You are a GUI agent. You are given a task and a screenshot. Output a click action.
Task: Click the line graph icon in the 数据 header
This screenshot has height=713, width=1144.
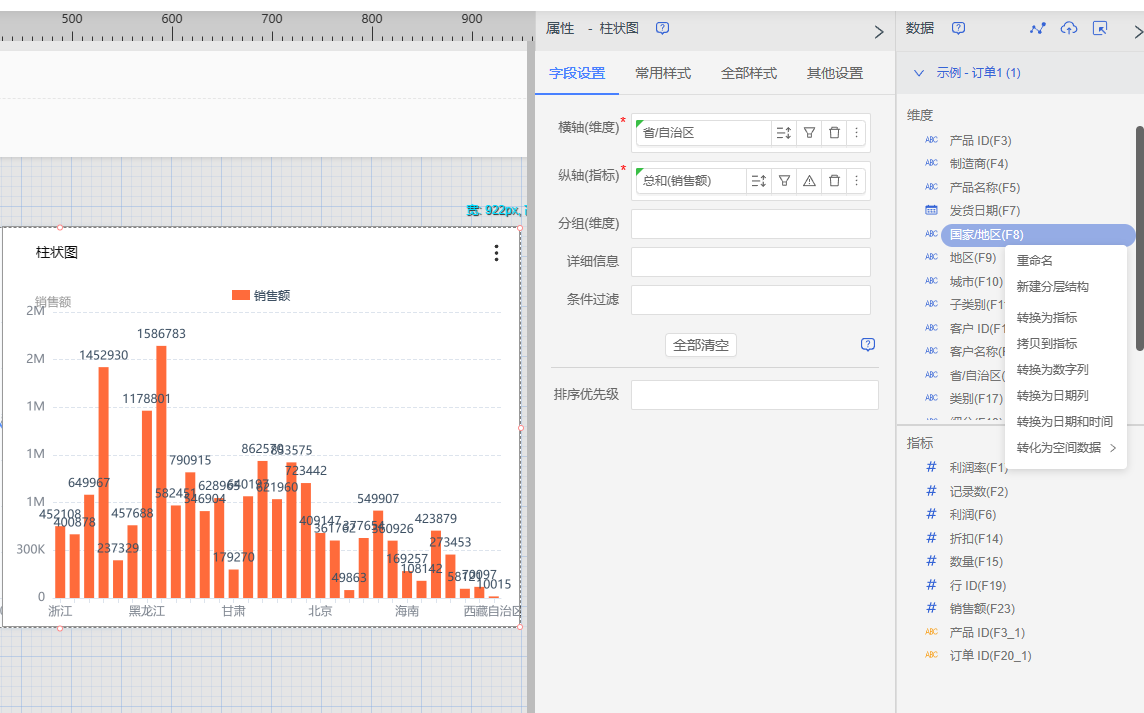[x=1037, y=28]
